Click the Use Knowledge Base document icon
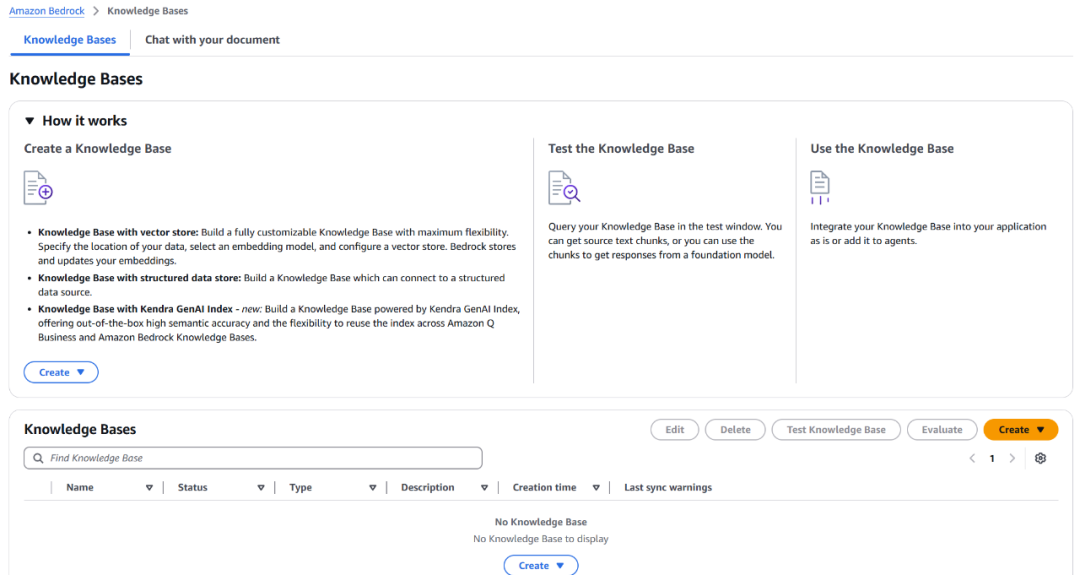Image resolution: width=1080 pixels, height=575 pixels. [820, 187]
